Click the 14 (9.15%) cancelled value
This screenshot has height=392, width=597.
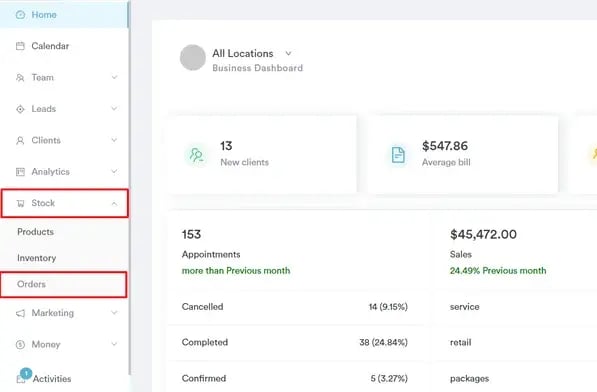[x=388, y=307]
